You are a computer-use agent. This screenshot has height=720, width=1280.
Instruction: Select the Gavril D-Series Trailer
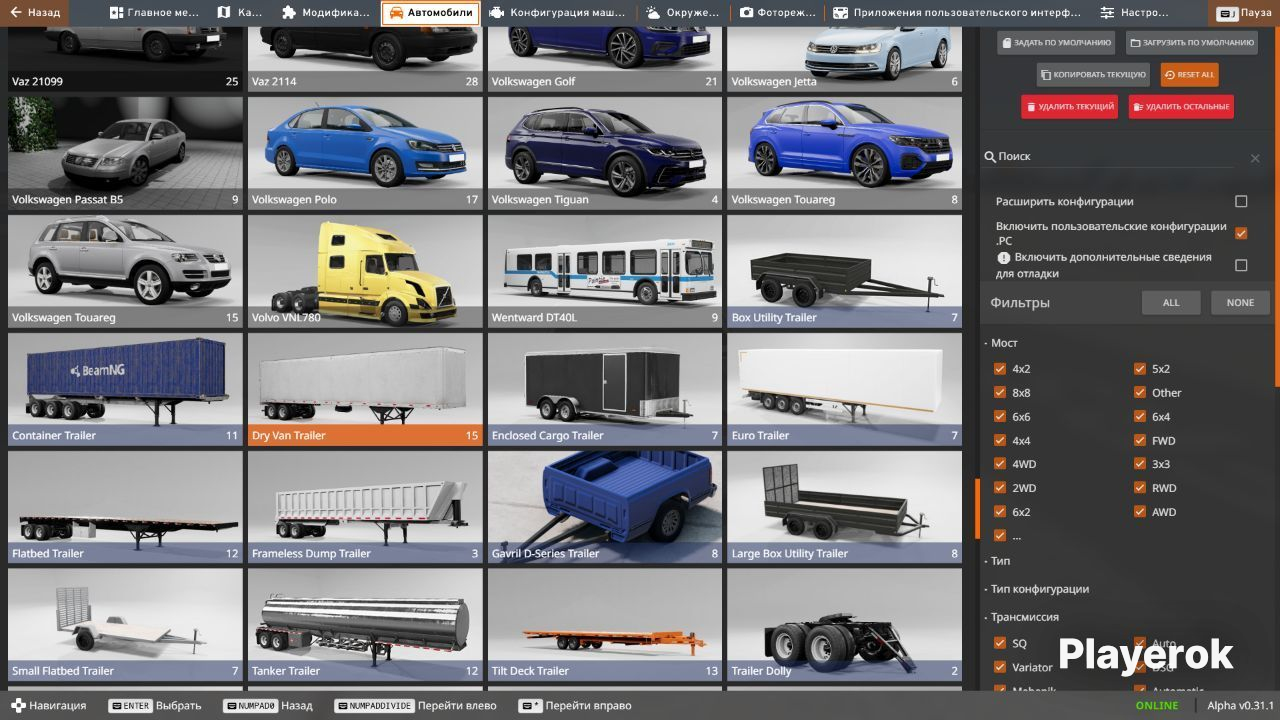(605, 507)
